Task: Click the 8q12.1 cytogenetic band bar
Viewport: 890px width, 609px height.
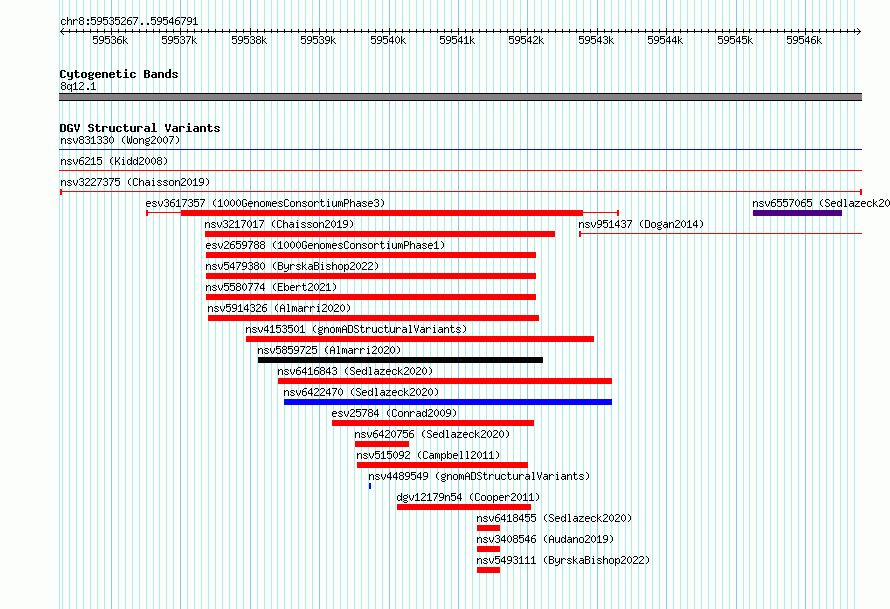Action: [x=460, y=97]
